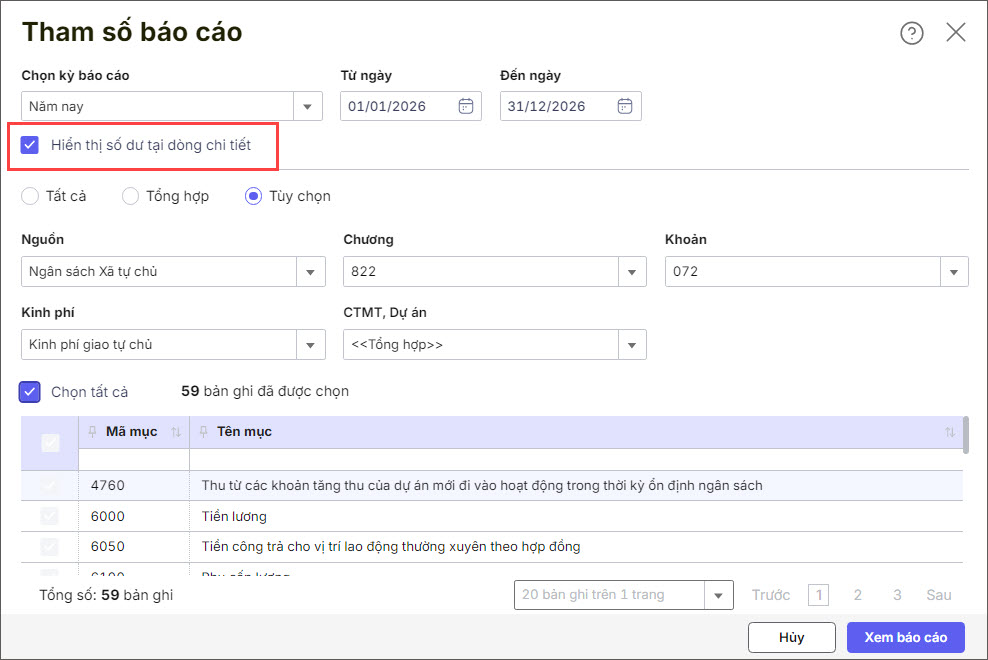The width and height of the screenshot is (988, 660).
Task: Open the help question mark icon
Action: 911,33
